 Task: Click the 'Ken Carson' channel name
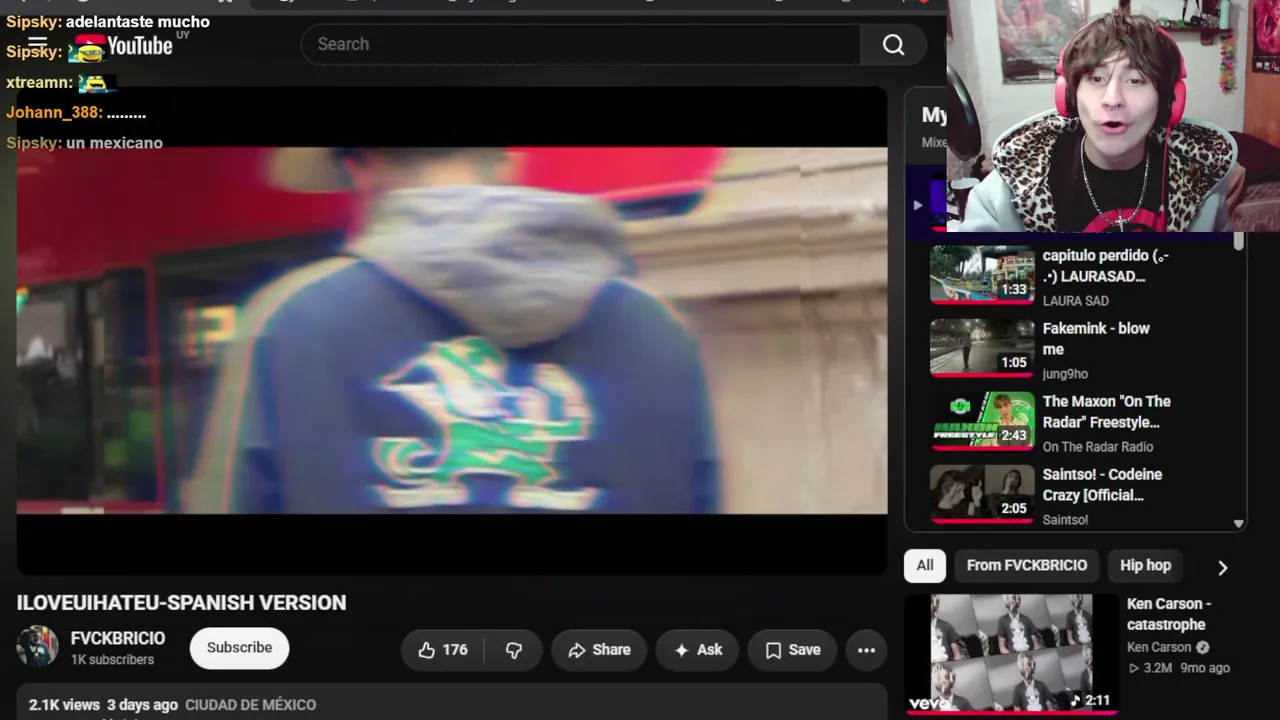tap(1159, 647)
